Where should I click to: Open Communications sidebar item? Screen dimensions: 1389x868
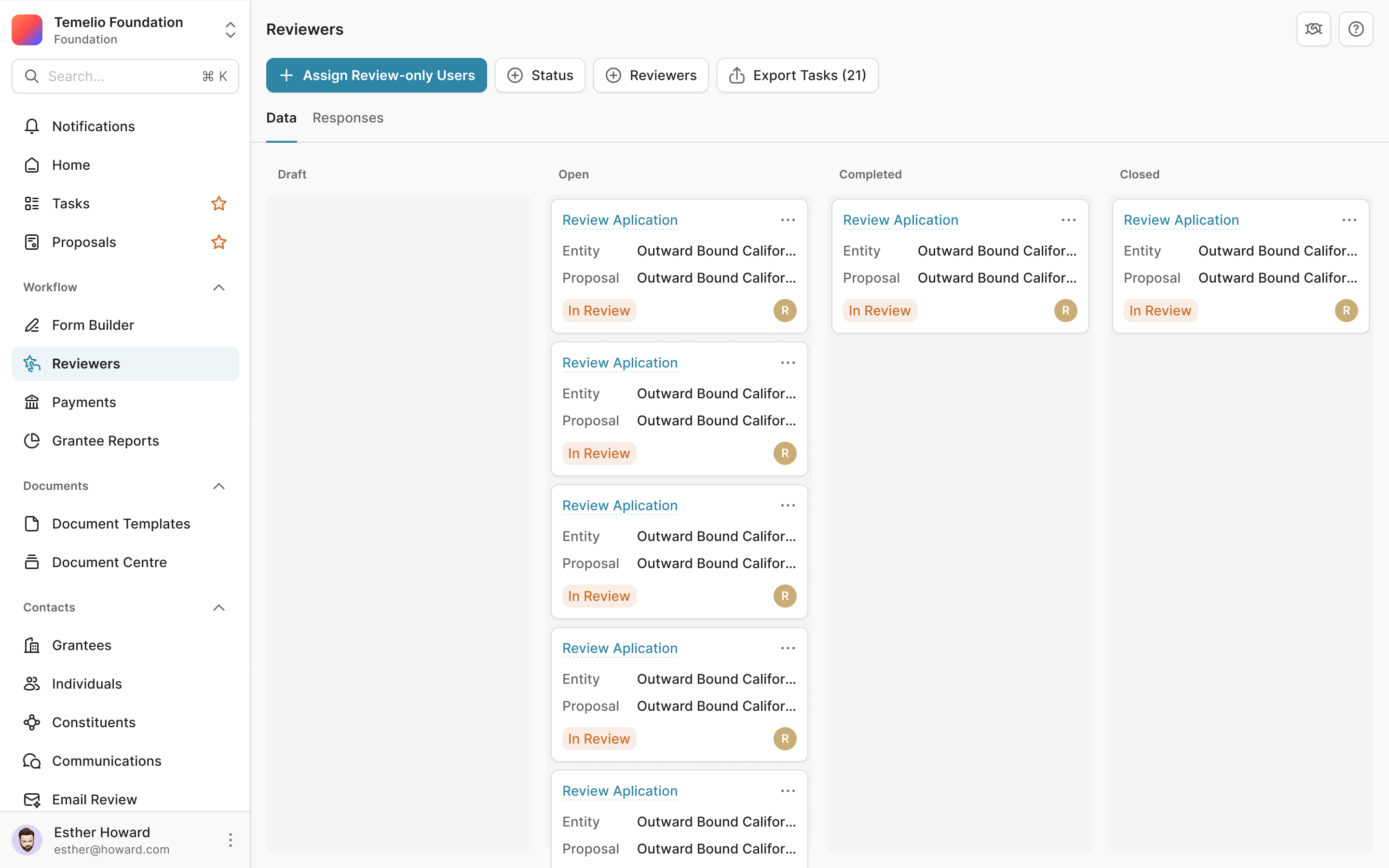(107, 760)
